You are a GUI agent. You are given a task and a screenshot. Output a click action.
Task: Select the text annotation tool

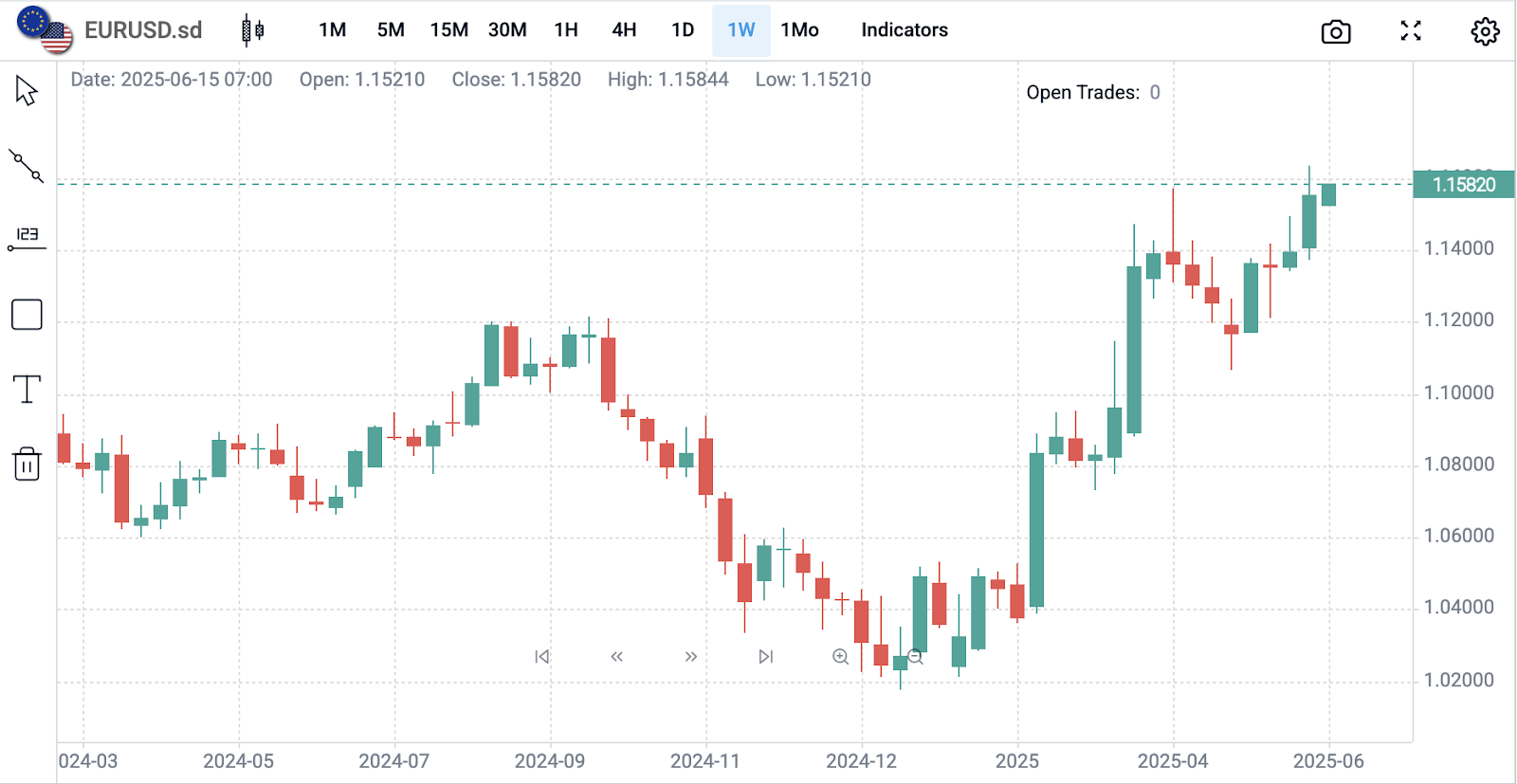pos(27,389)
